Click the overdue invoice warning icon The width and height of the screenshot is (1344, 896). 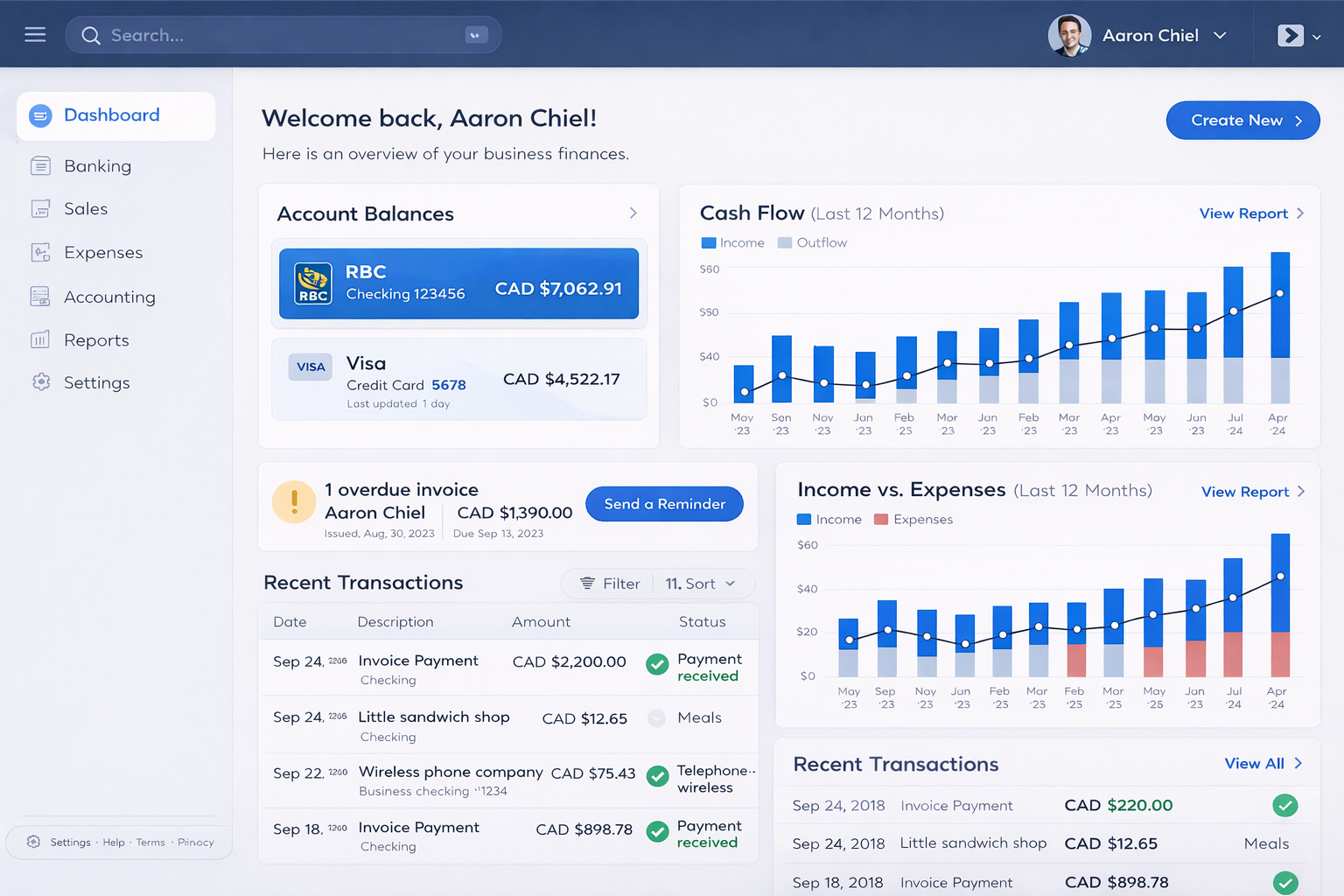point(294,502)
